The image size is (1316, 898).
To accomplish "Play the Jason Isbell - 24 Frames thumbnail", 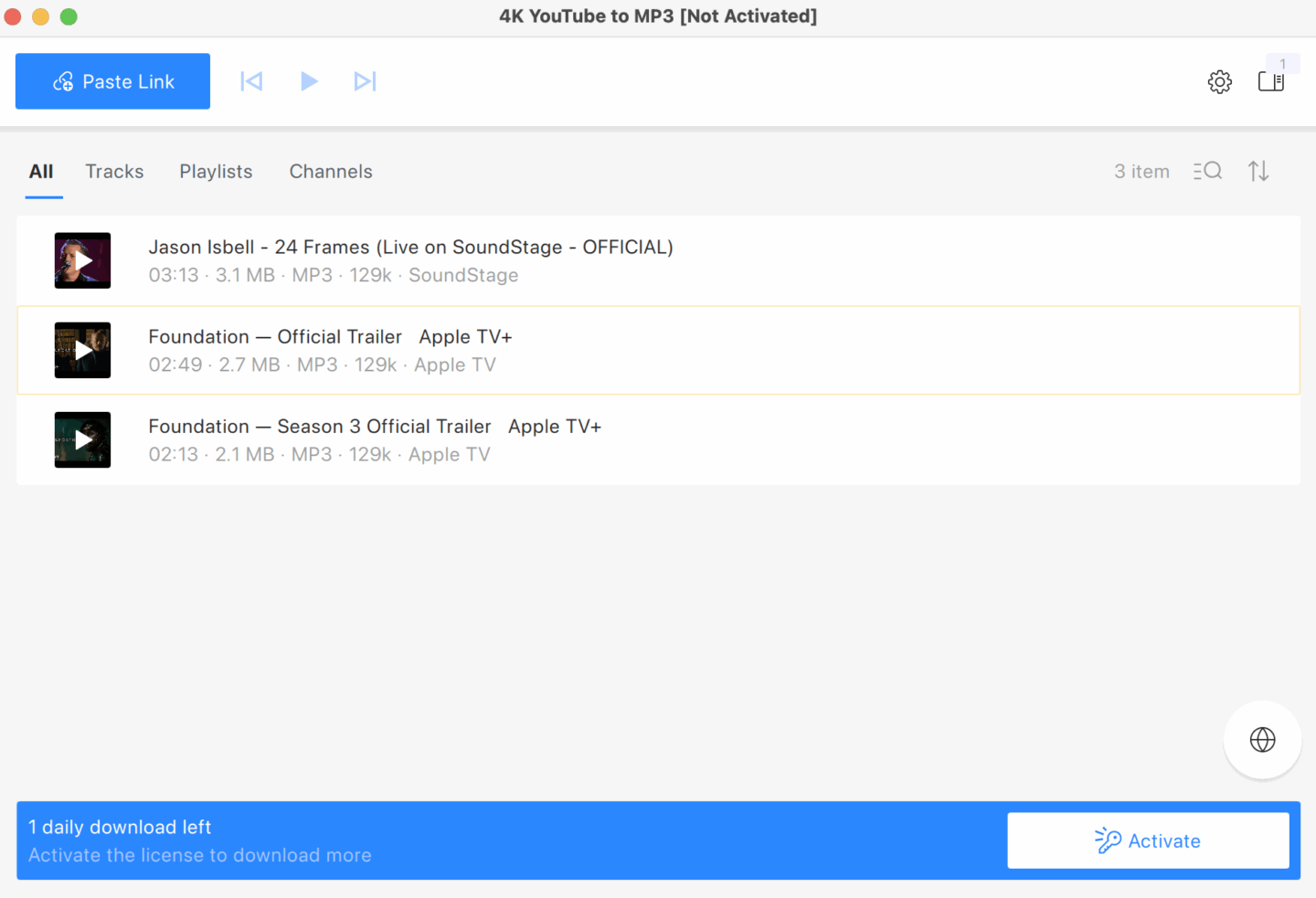I will (x=82, y=260).
